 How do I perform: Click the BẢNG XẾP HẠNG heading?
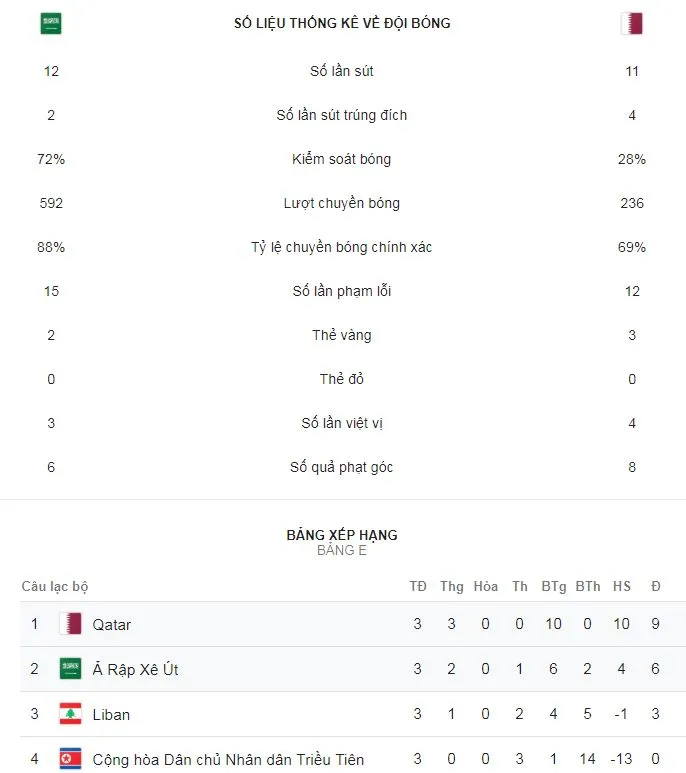click(x=342, y=535)
